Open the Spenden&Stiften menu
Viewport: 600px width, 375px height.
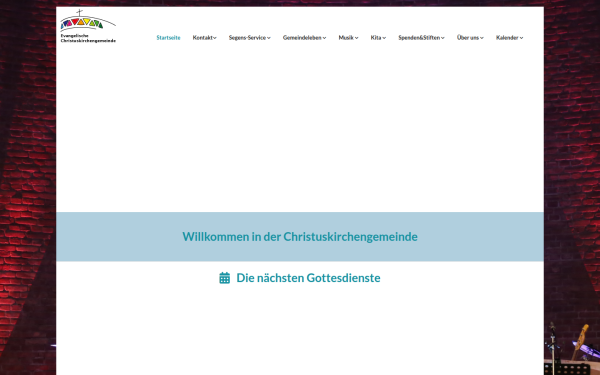[x=421, y=38]
